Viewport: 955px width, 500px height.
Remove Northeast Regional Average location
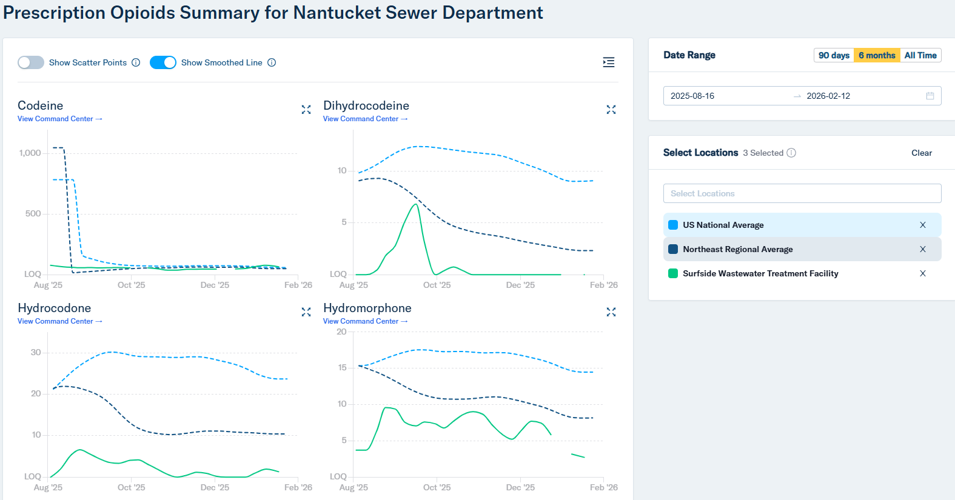click(922, 249)
